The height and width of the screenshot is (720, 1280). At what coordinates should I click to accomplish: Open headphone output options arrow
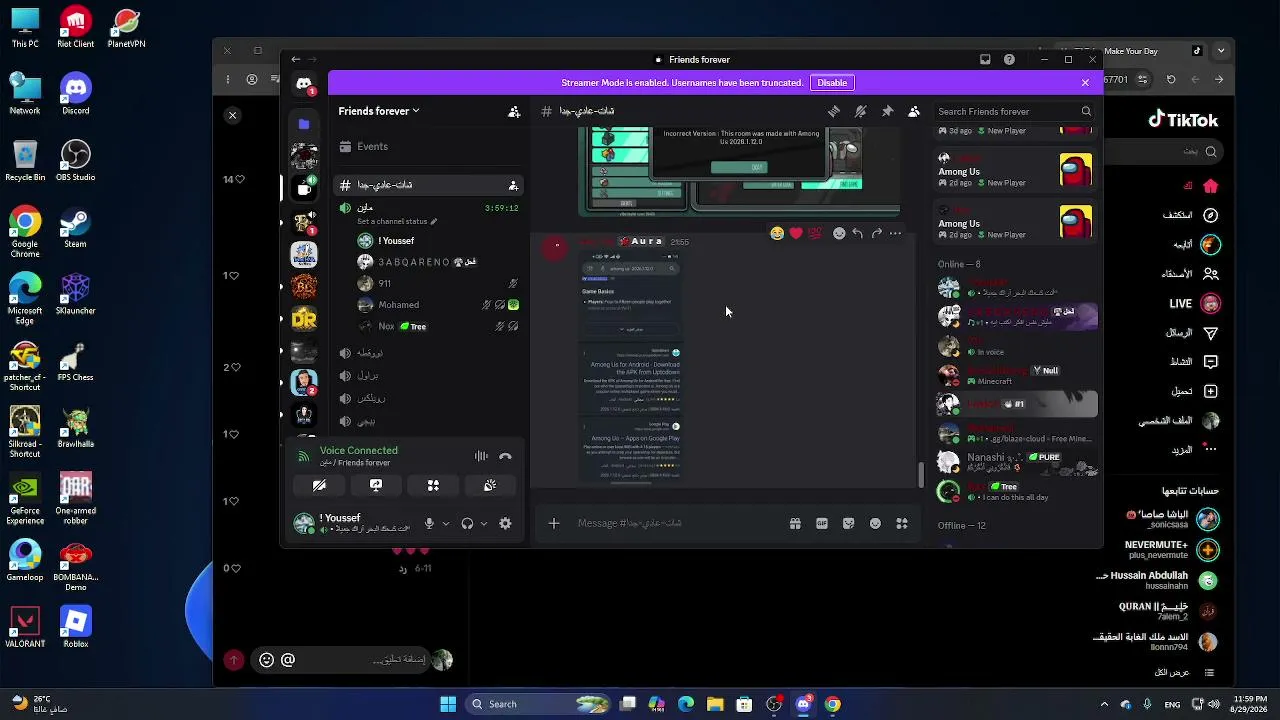pos(484,523)
